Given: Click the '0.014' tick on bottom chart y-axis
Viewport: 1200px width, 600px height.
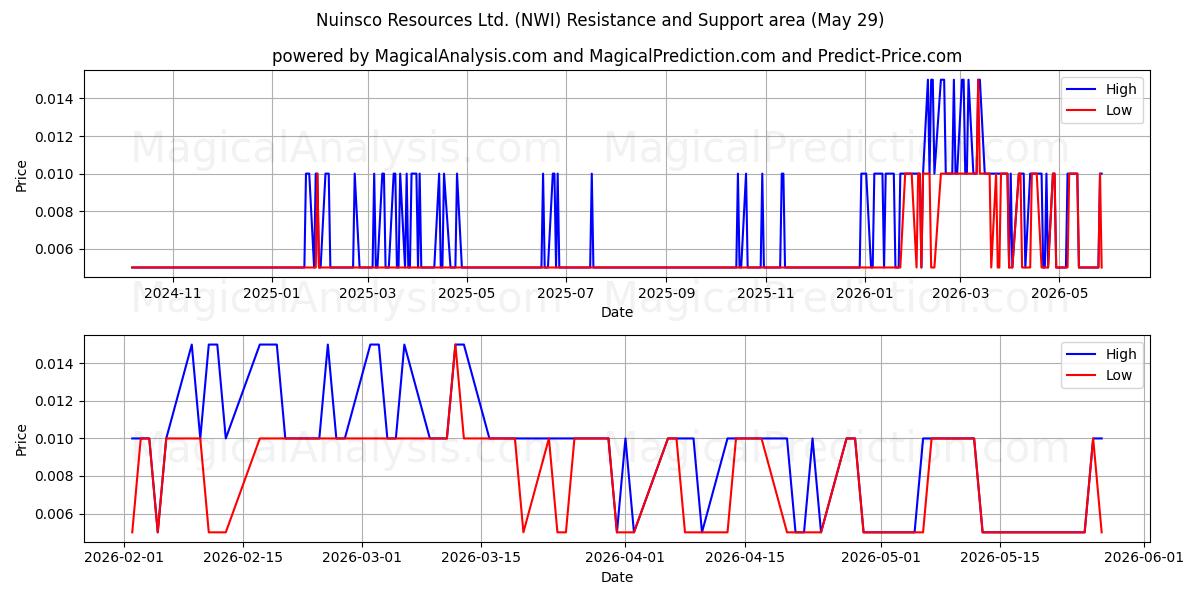Looking at the screenshot, I should (57, 363).
